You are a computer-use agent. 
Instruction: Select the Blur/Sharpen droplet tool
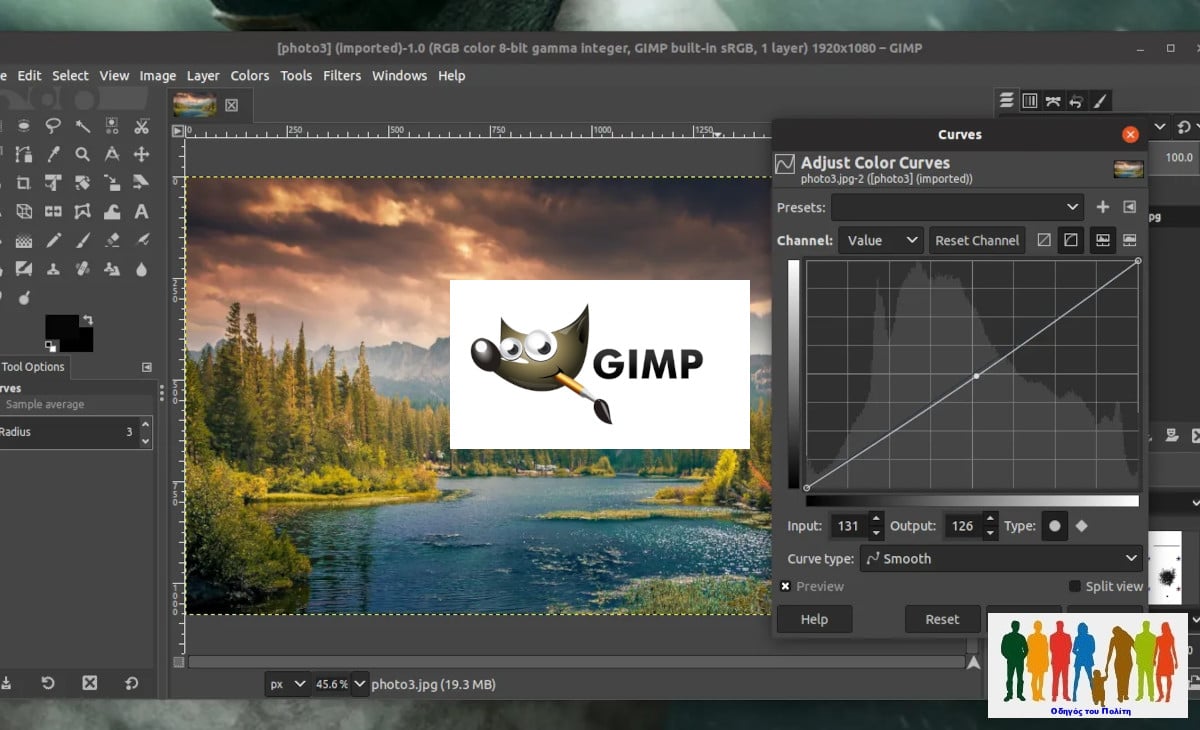(x=141, y=269)
